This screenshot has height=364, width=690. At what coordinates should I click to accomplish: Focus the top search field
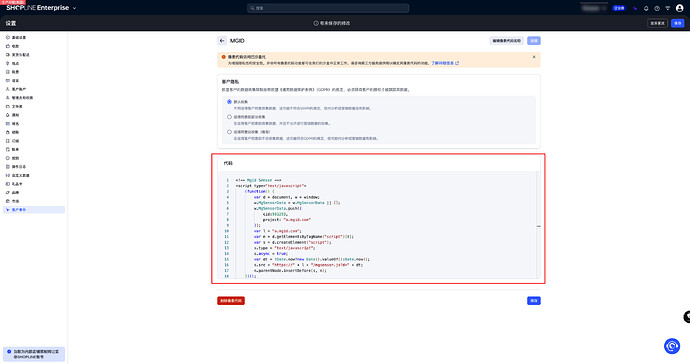[328, 8]
